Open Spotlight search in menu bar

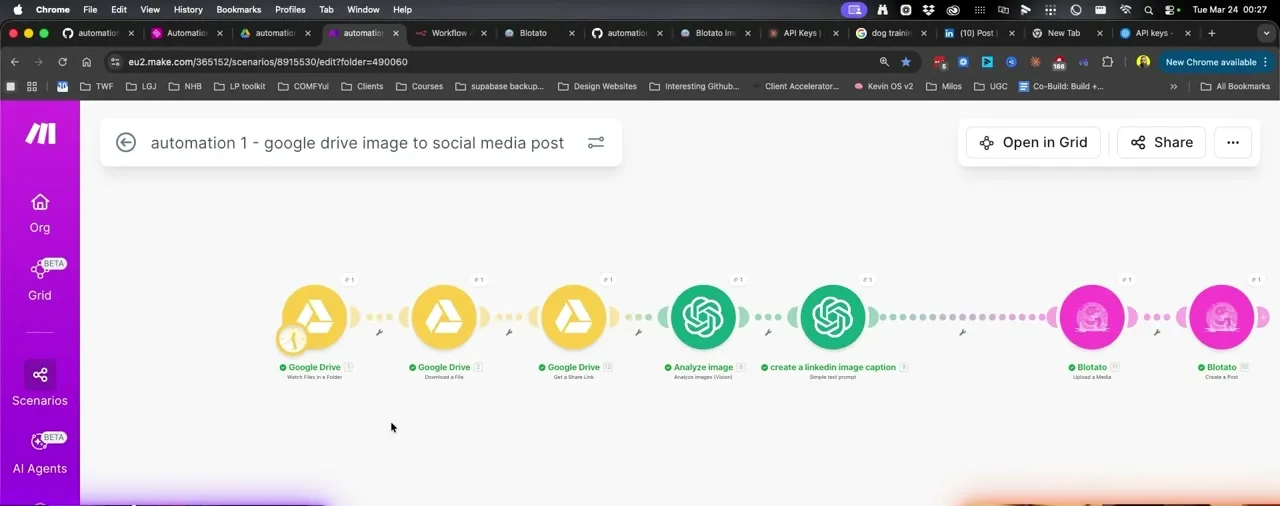[x=1149, y=9]
